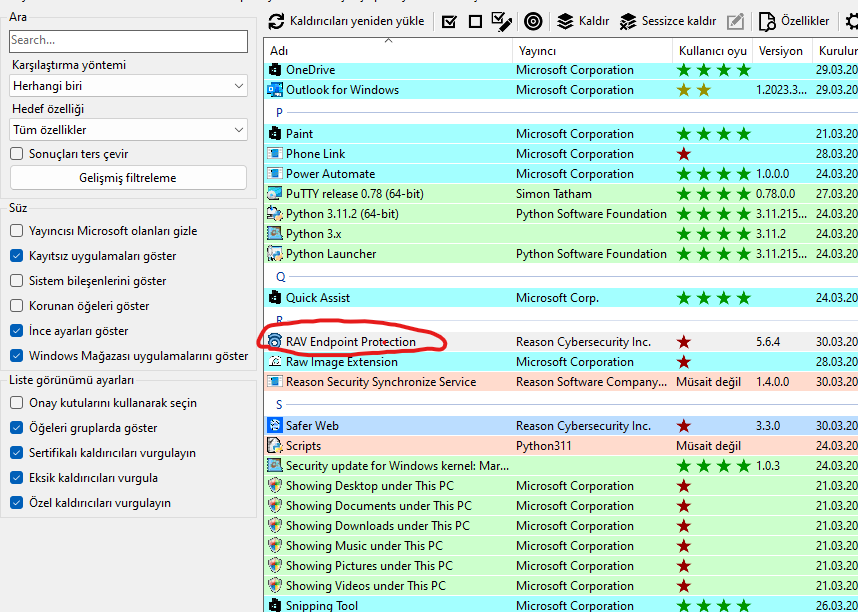Click the Gelişmiş filtreleme button
The image size is (858, 612).
(x=128, y=178)
